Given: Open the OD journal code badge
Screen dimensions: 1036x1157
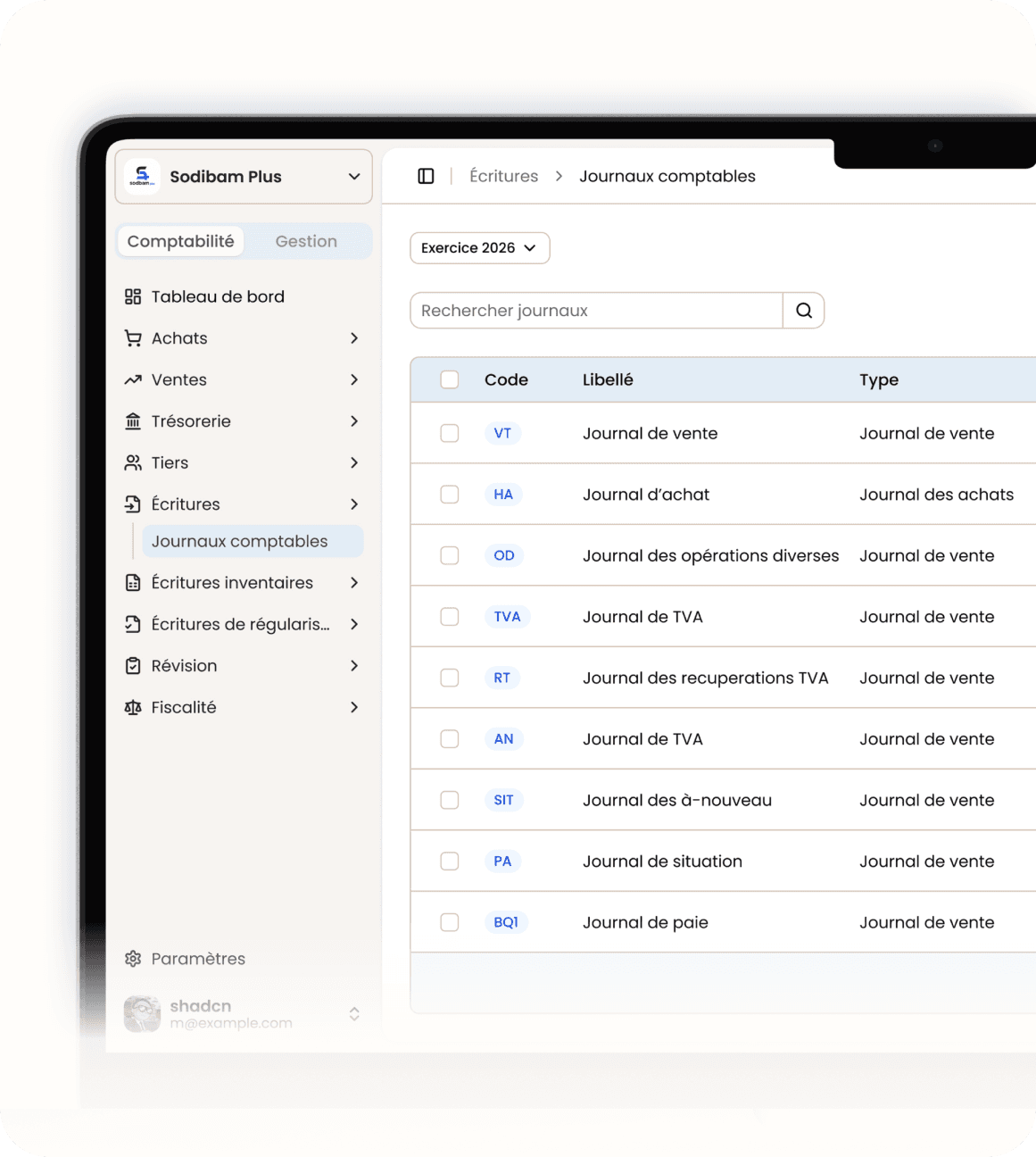Looking at the screenshot, I should point(504,555).
